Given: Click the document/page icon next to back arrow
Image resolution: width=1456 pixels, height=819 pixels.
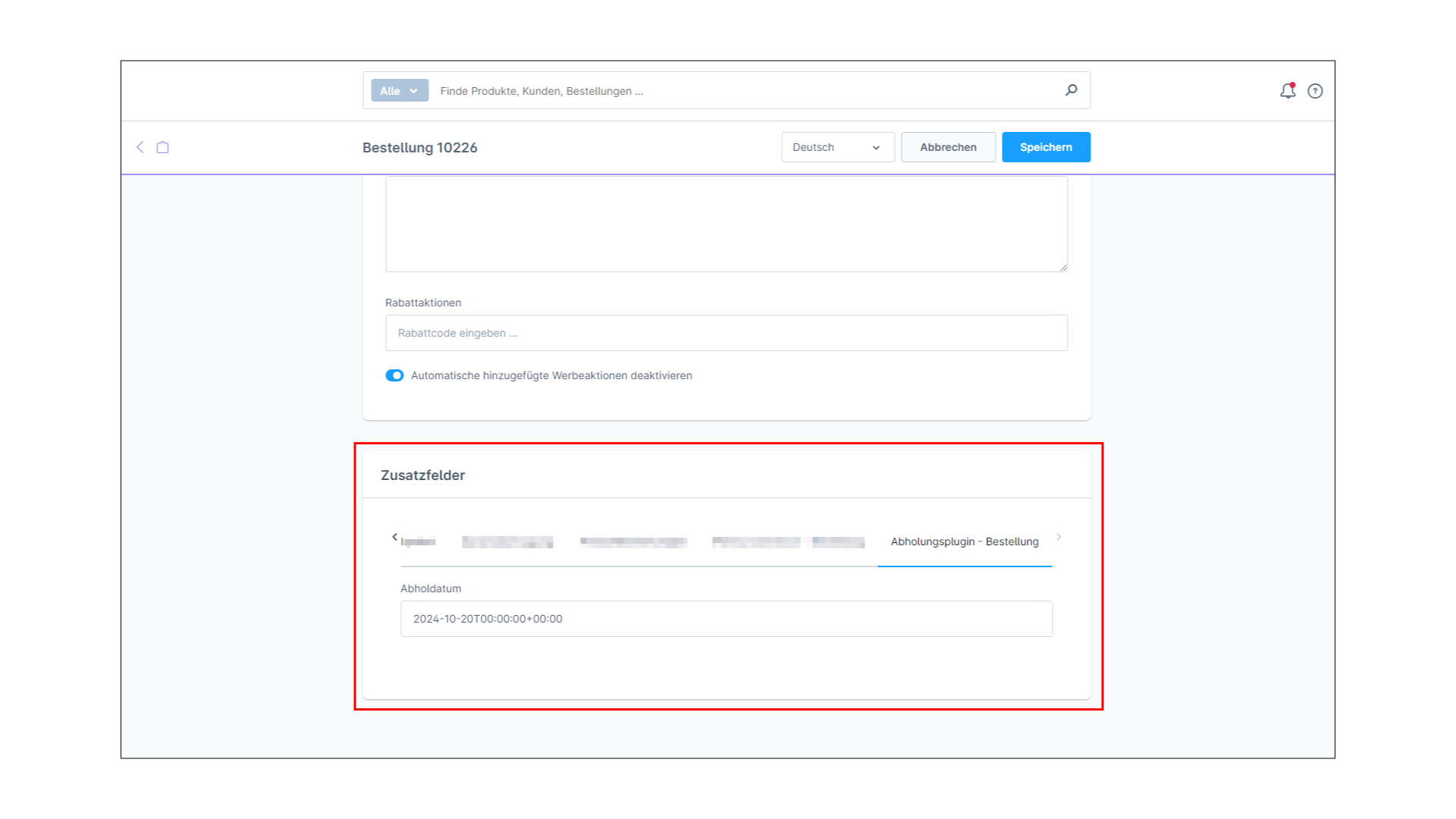Looking at the screenshot, I should coord(162,147).
